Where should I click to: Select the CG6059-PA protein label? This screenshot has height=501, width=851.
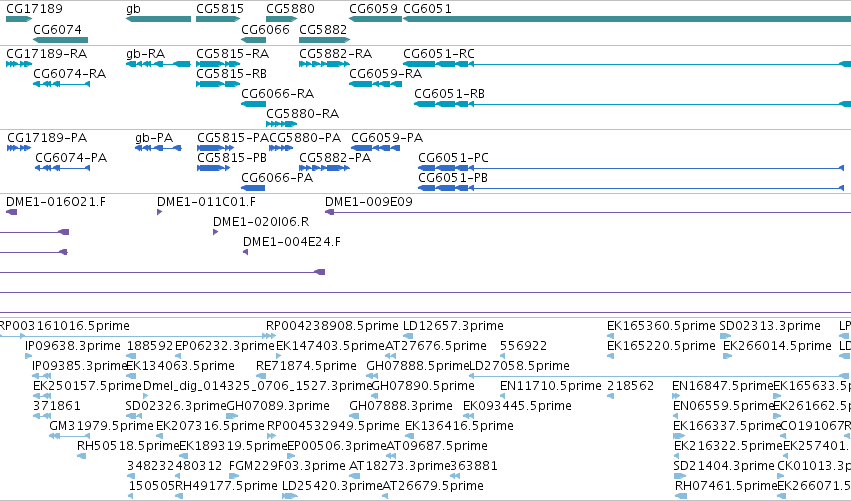click(387, 138)
